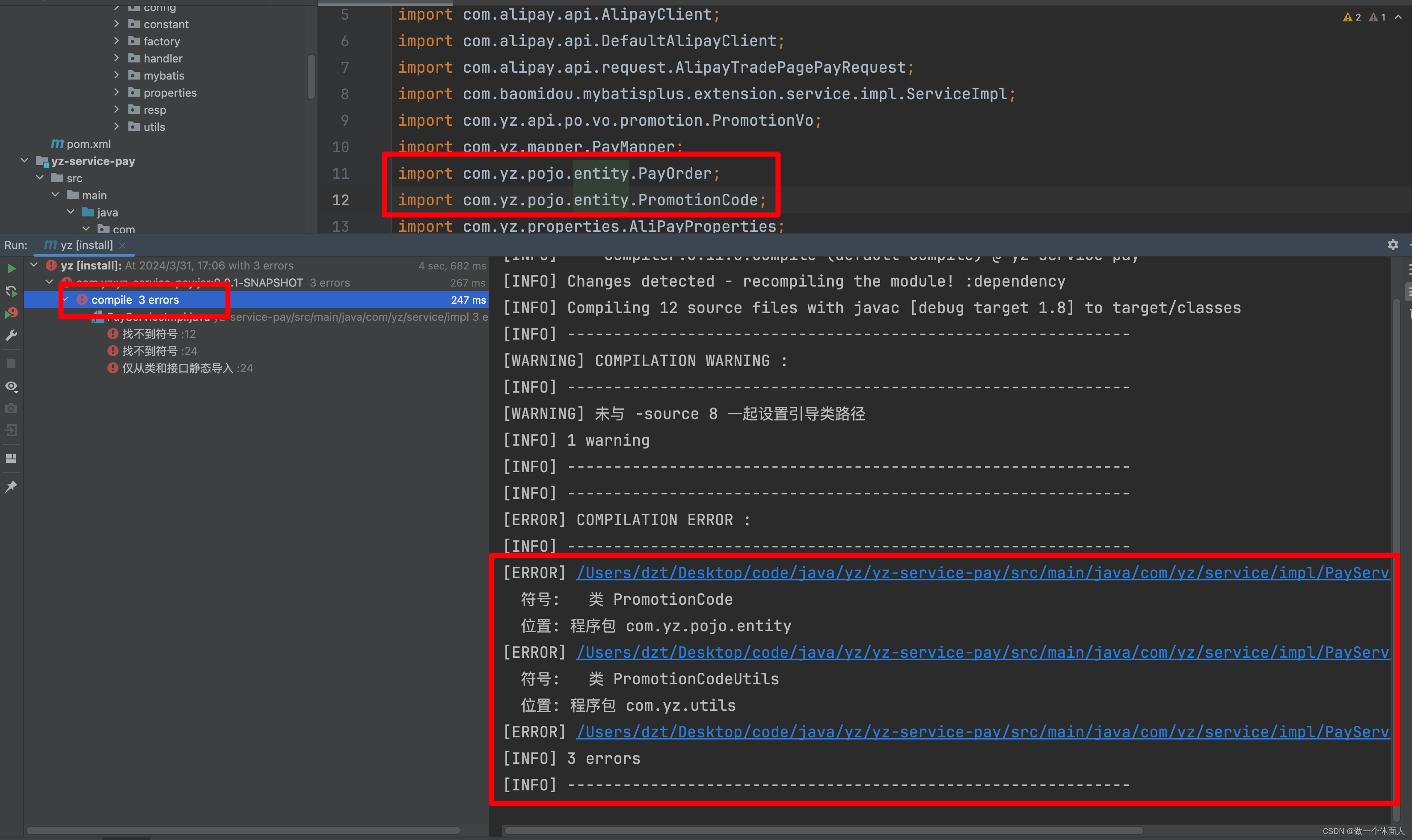
Task: Open the eye view-options dropdown
Action: [11, 387]
